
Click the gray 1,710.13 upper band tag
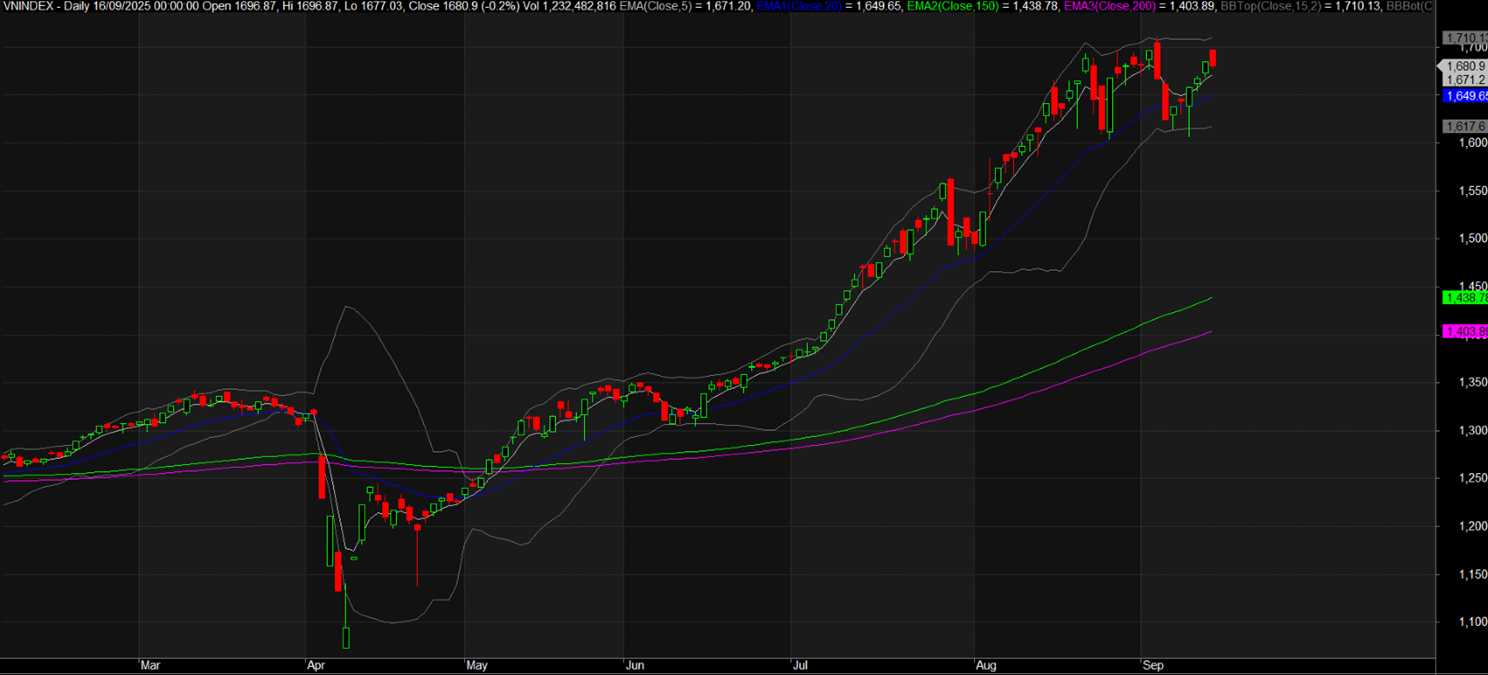[x=1465, y=38]
